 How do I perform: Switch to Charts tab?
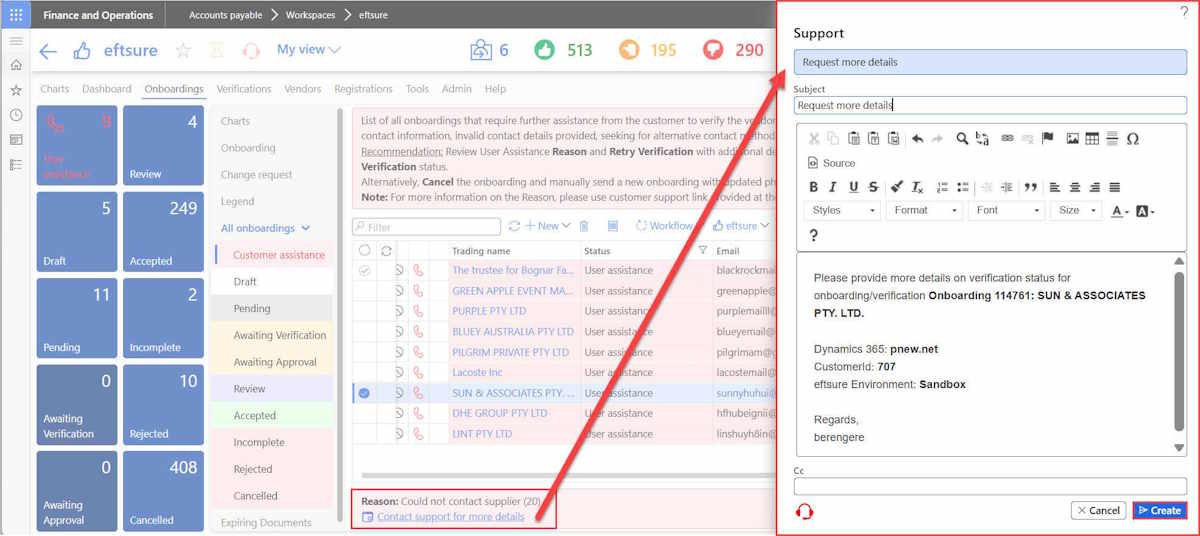(54, 89)
